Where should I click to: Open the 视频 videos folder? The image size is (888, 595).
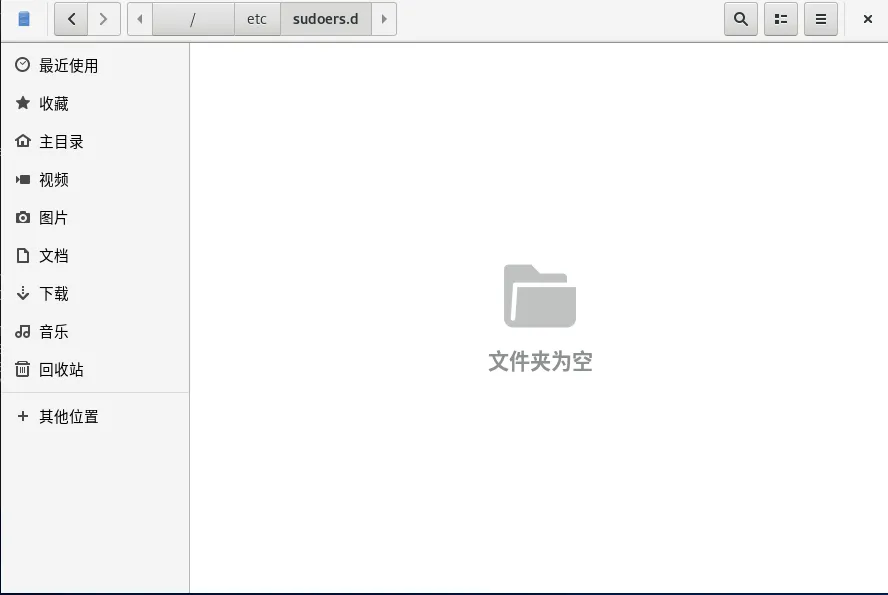coord(54,180)
